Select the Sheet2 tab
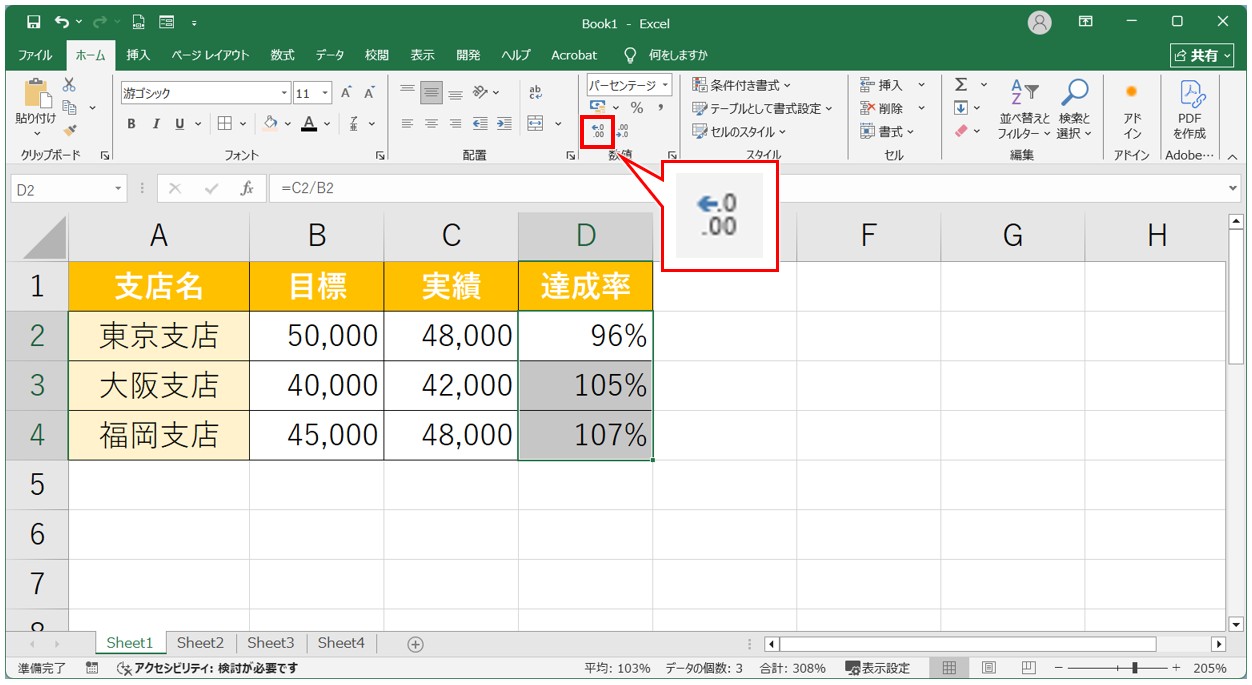 coord(200,643)
